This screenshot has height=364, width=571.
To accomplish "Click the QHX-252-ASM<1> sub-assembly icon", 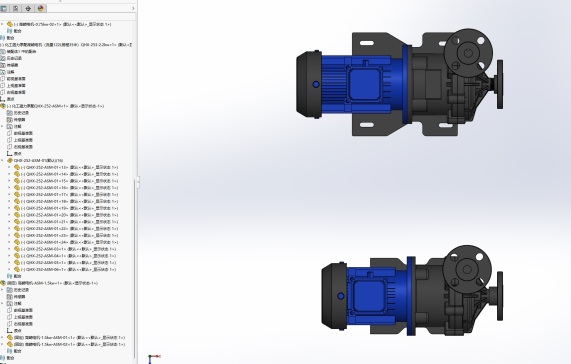I will (3, 106).
